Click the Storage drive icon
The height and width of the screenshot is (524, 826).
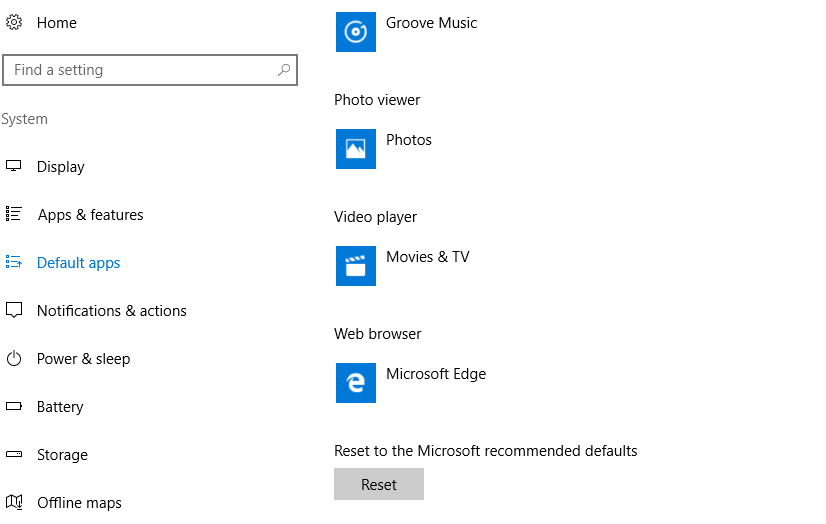(x=14, y=454)
